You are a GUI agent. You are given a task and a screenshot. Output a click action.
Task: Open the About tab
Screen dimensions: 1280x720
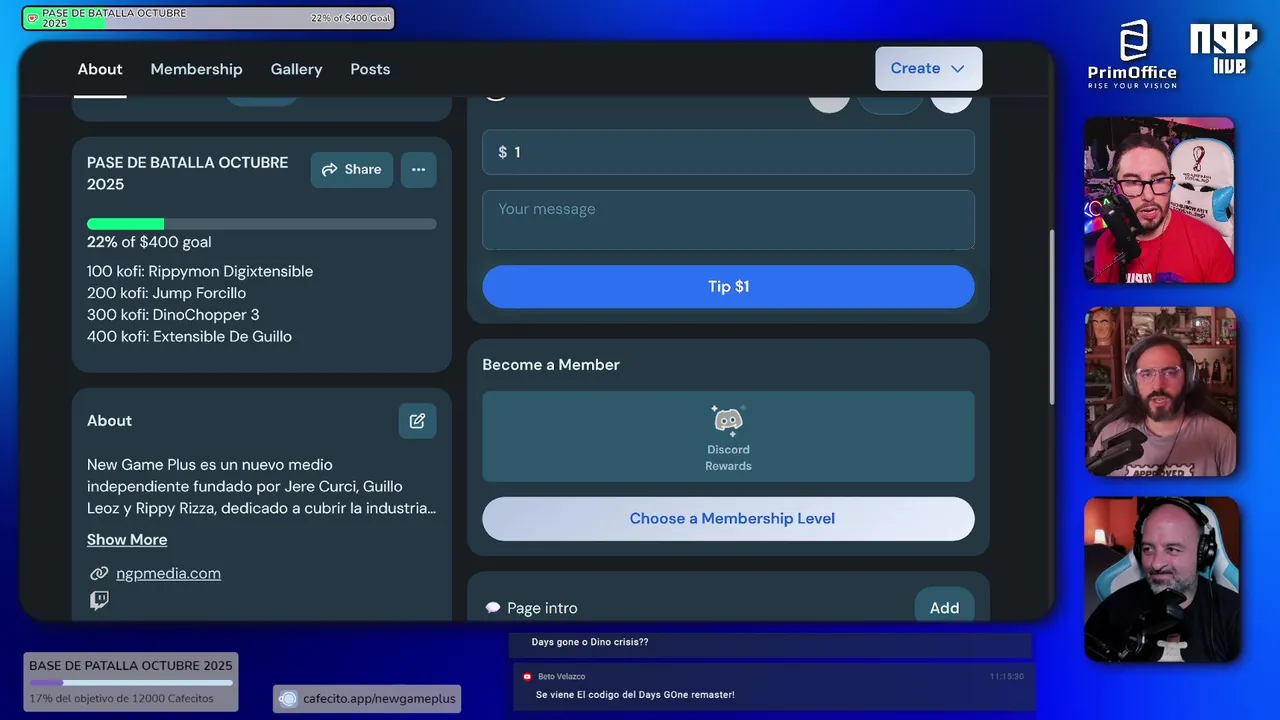point(100,69)
